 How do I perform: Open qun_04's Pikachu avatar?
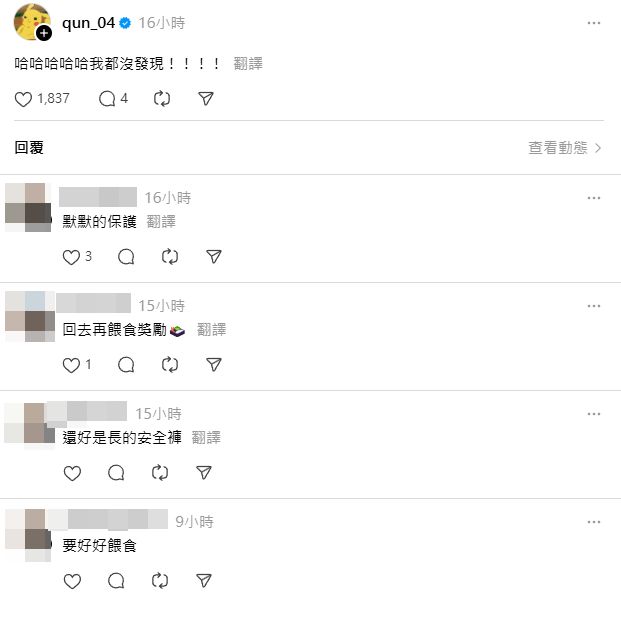31,21
